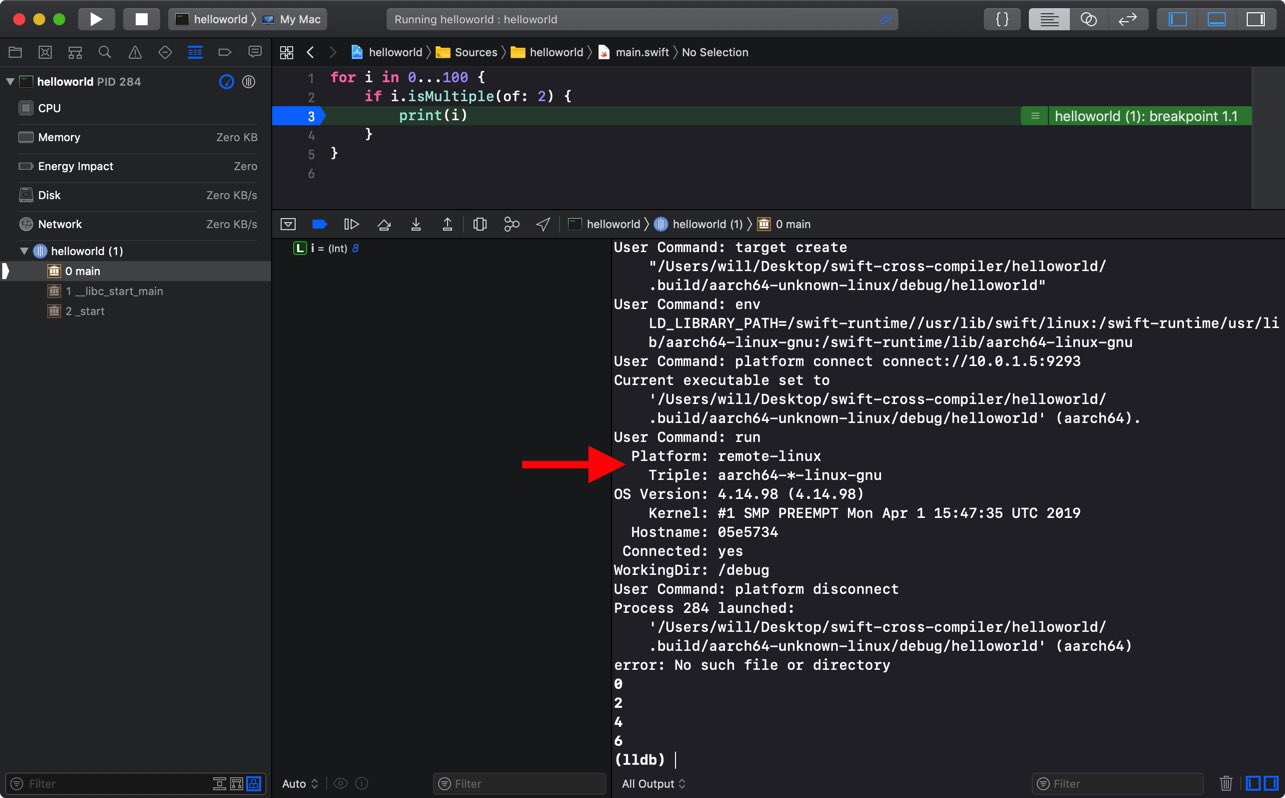Open the Debug Memory Graph icon

[x=511, y=224]
